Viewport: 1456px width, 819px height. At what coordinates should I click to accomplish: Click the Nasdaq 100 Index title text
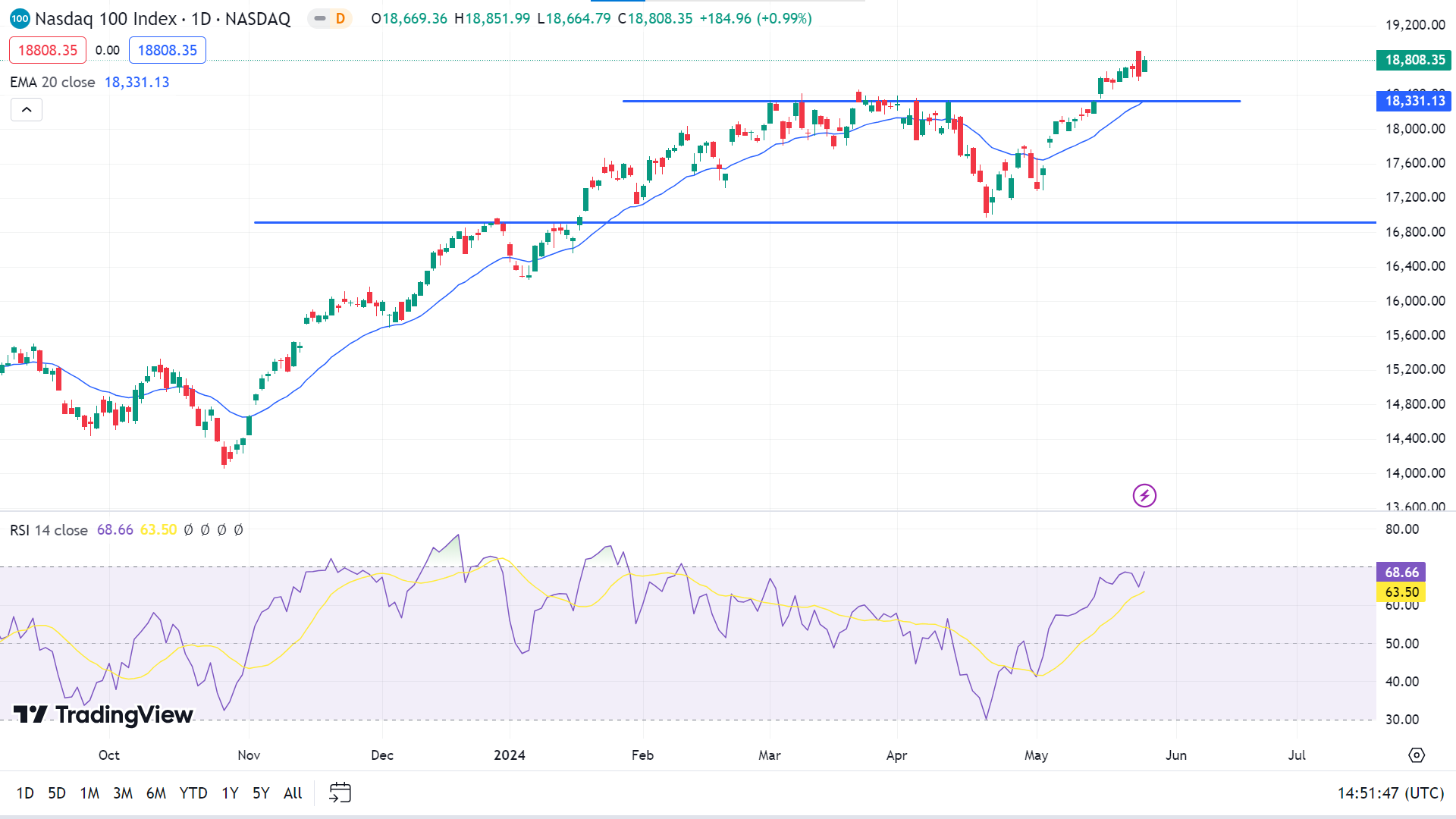tap(106, 18)
